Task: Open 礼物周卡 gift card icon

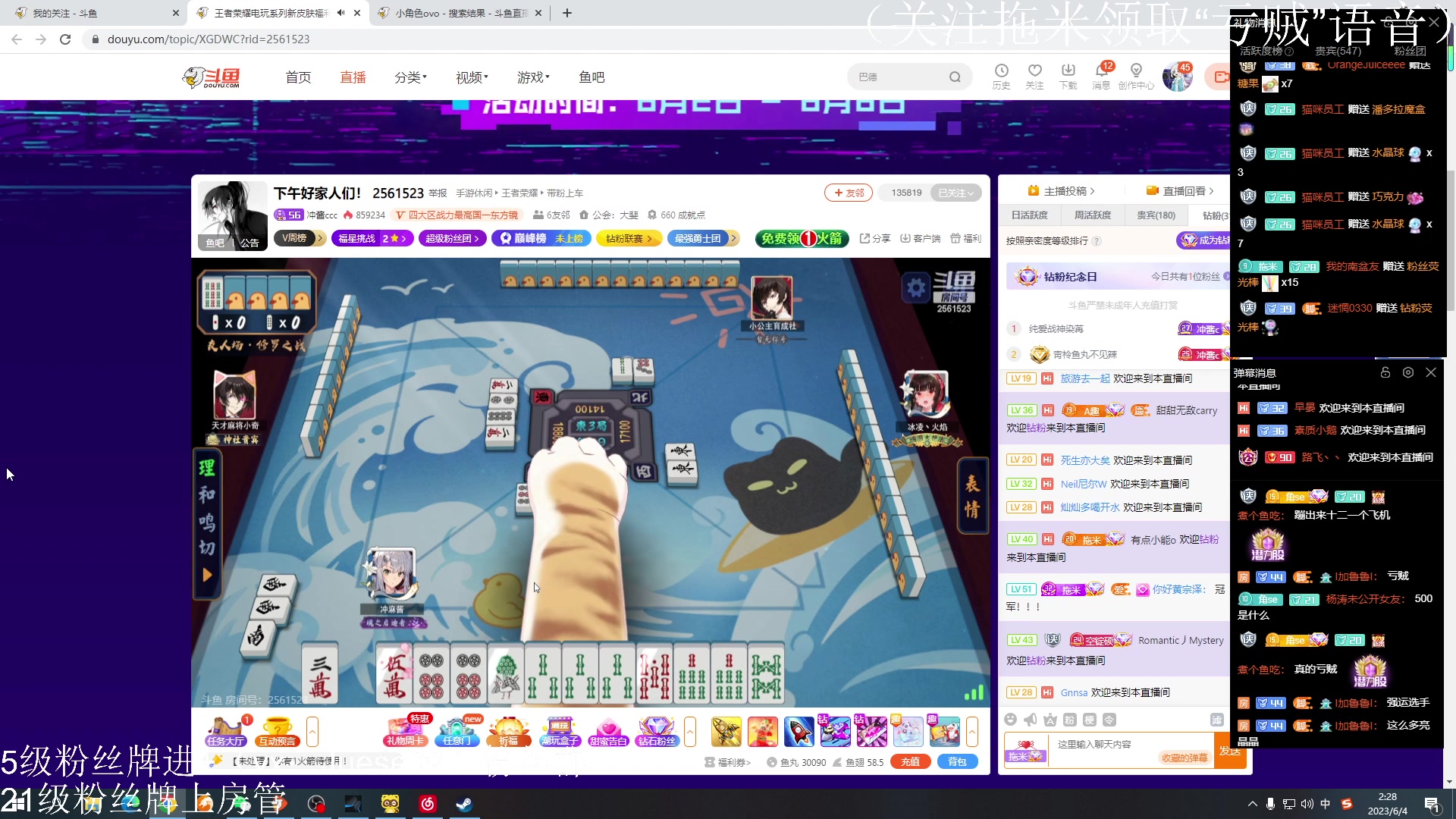Action: pos(406,731)
